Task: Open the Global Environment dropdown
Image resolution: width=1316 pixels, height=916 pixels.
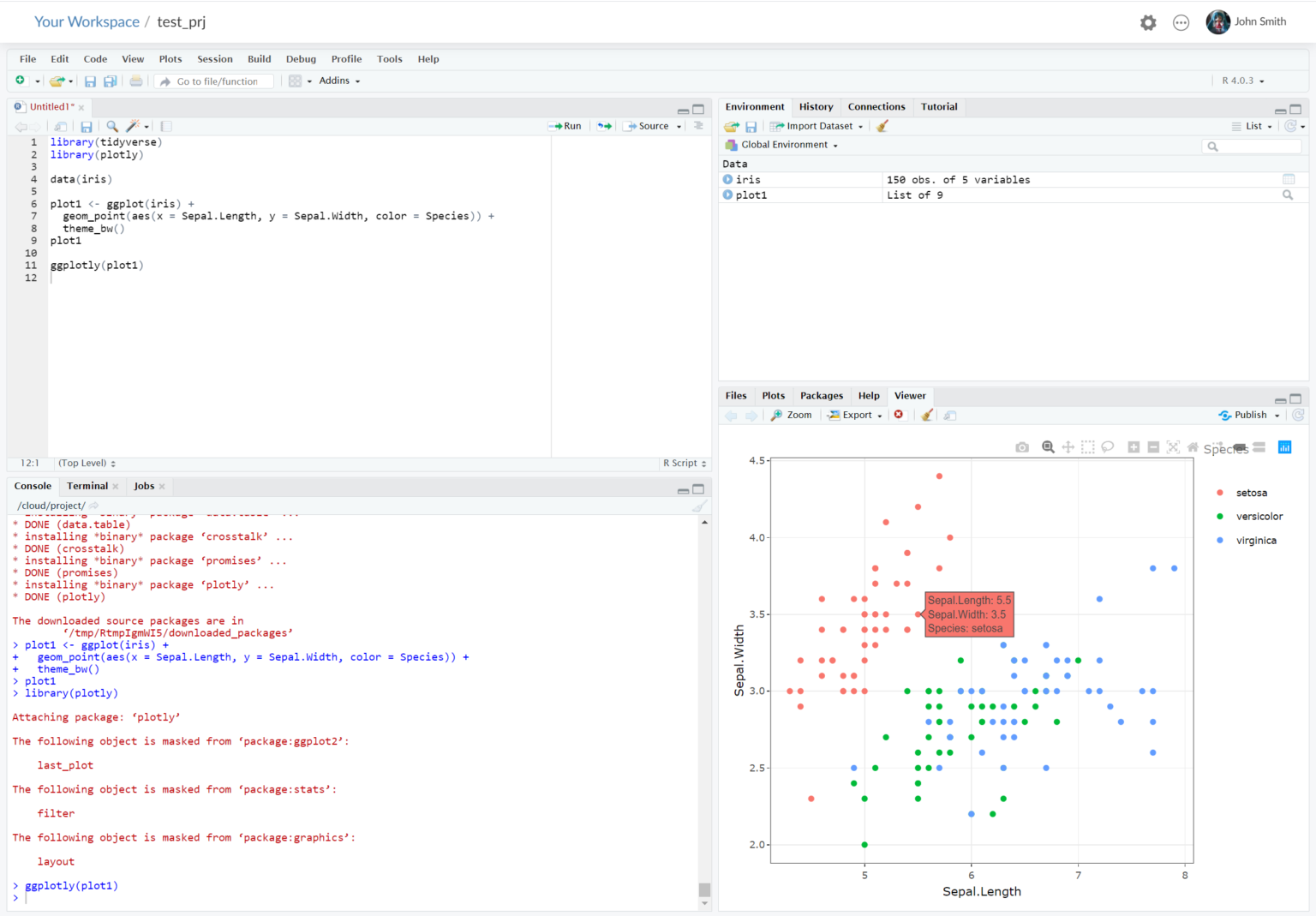Action: 781,144
